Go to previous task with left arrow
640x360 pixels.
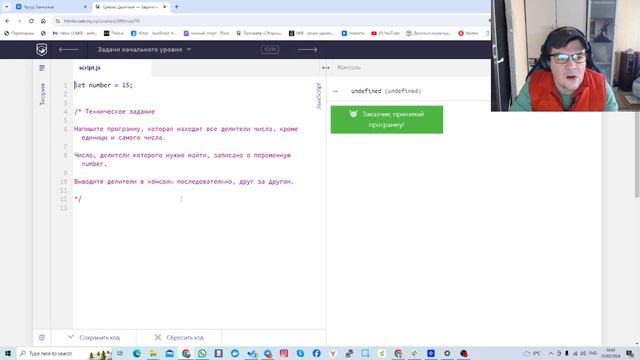tap(68, 49)
